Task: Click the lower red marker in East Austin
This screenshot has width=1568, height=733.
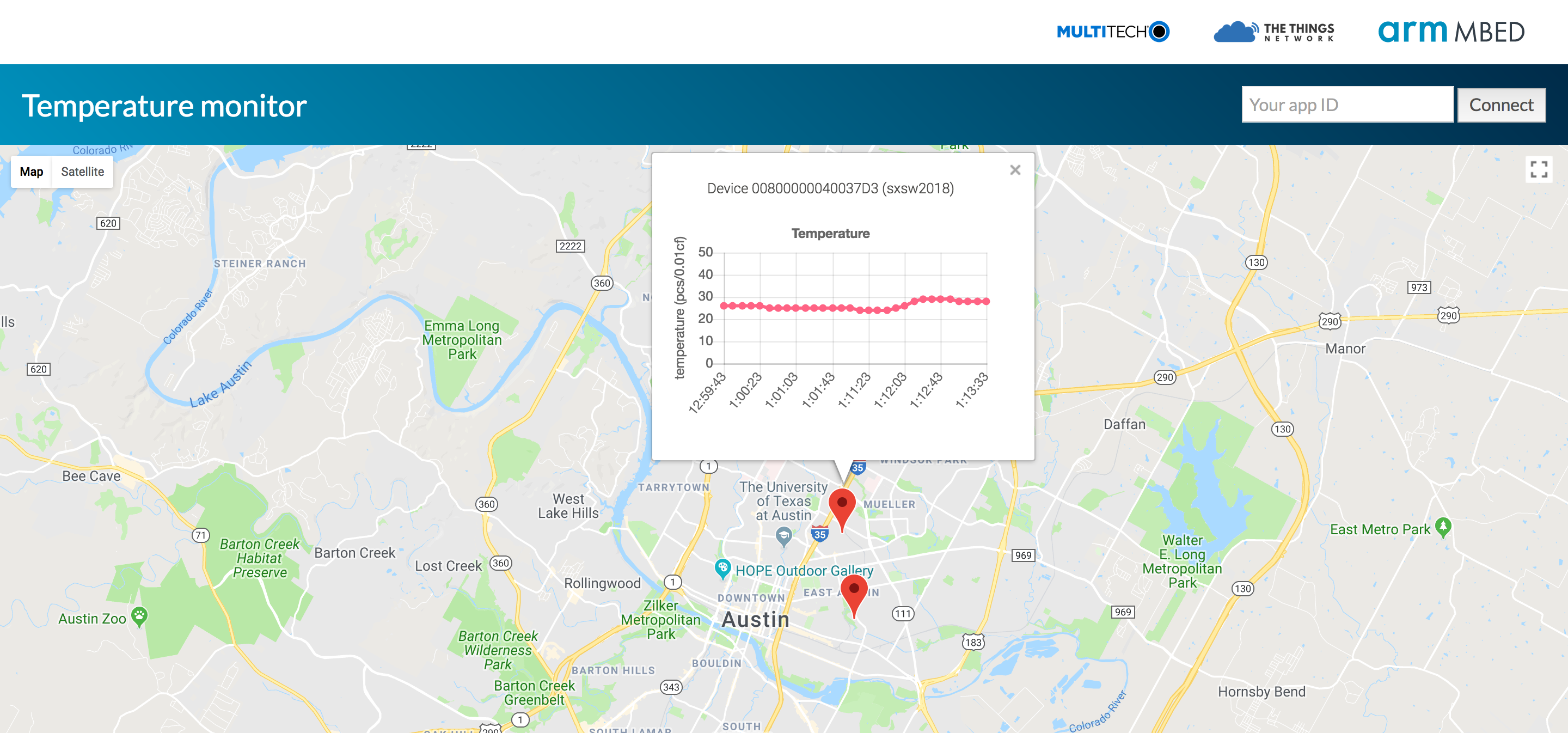Action: [x=853, y=590]
